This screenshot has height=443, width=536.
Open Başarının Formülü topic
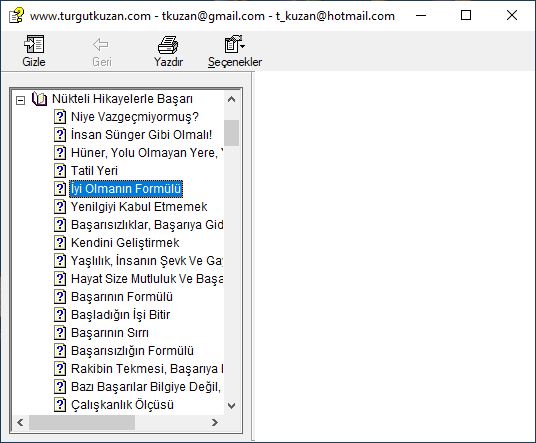pos(122,297)
